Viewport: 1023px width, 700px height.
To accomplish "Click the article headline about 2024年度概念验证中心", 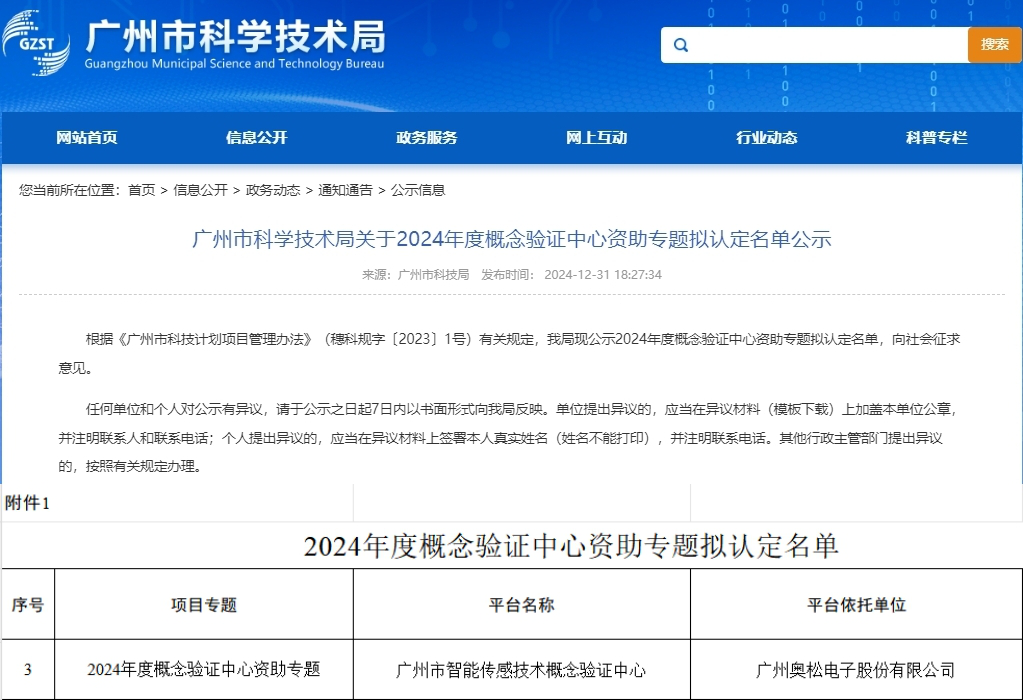I will (511, 239).
